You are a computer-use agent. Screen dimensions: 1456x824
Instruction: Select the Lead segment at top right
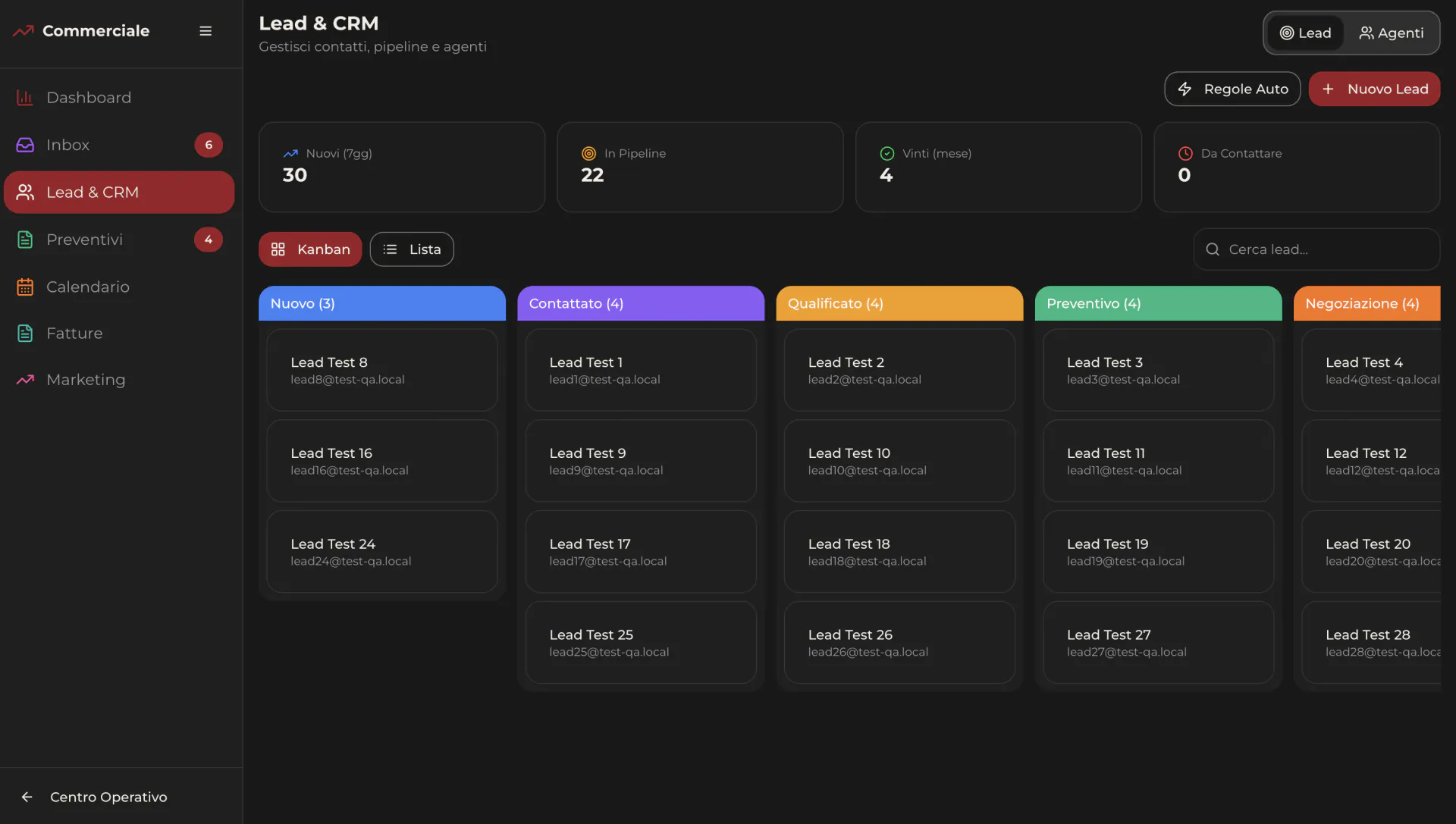(1305, 33)
